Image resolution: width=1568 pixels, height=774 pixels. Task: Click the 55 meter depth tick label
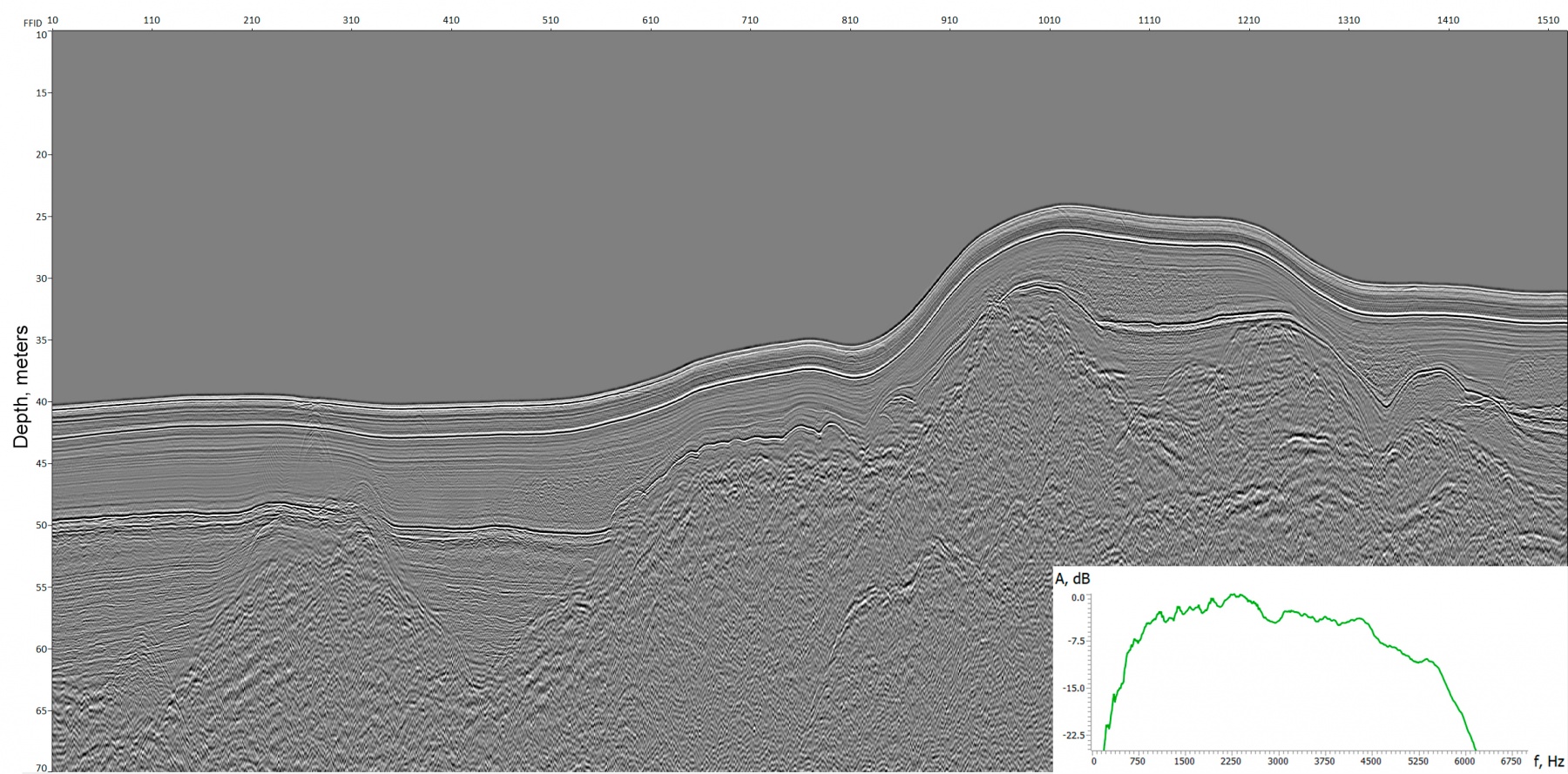click(41, 588)
